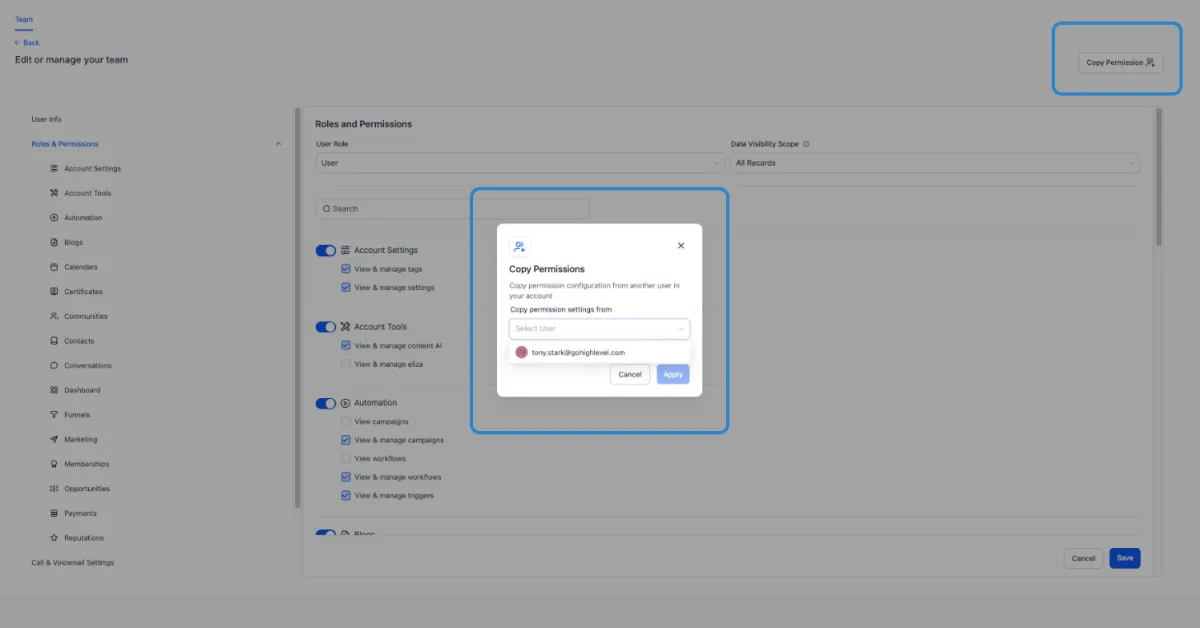Click the page-level Cancel button
The width and height of the screenshot is (1200, 628).
tap(1083, 558)
